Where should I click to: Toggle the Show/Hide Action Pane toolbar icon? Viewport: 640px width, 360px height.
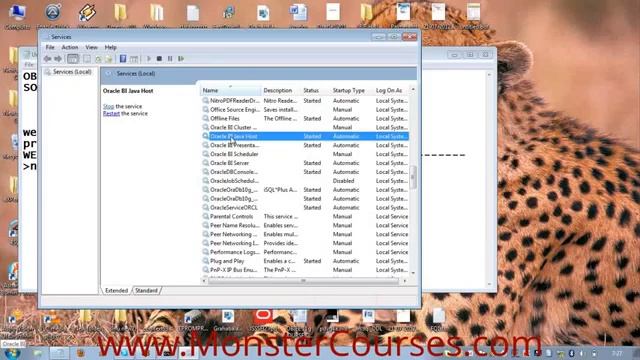pyautogui.click(x=133, y=59)
